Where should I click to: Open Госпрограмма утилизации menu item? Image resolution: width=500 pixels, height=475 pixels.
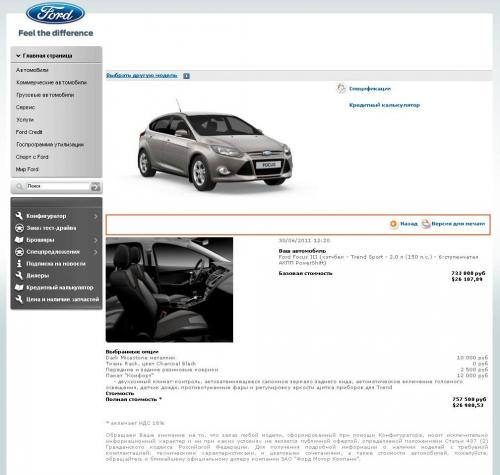click(x=50, y=144)
